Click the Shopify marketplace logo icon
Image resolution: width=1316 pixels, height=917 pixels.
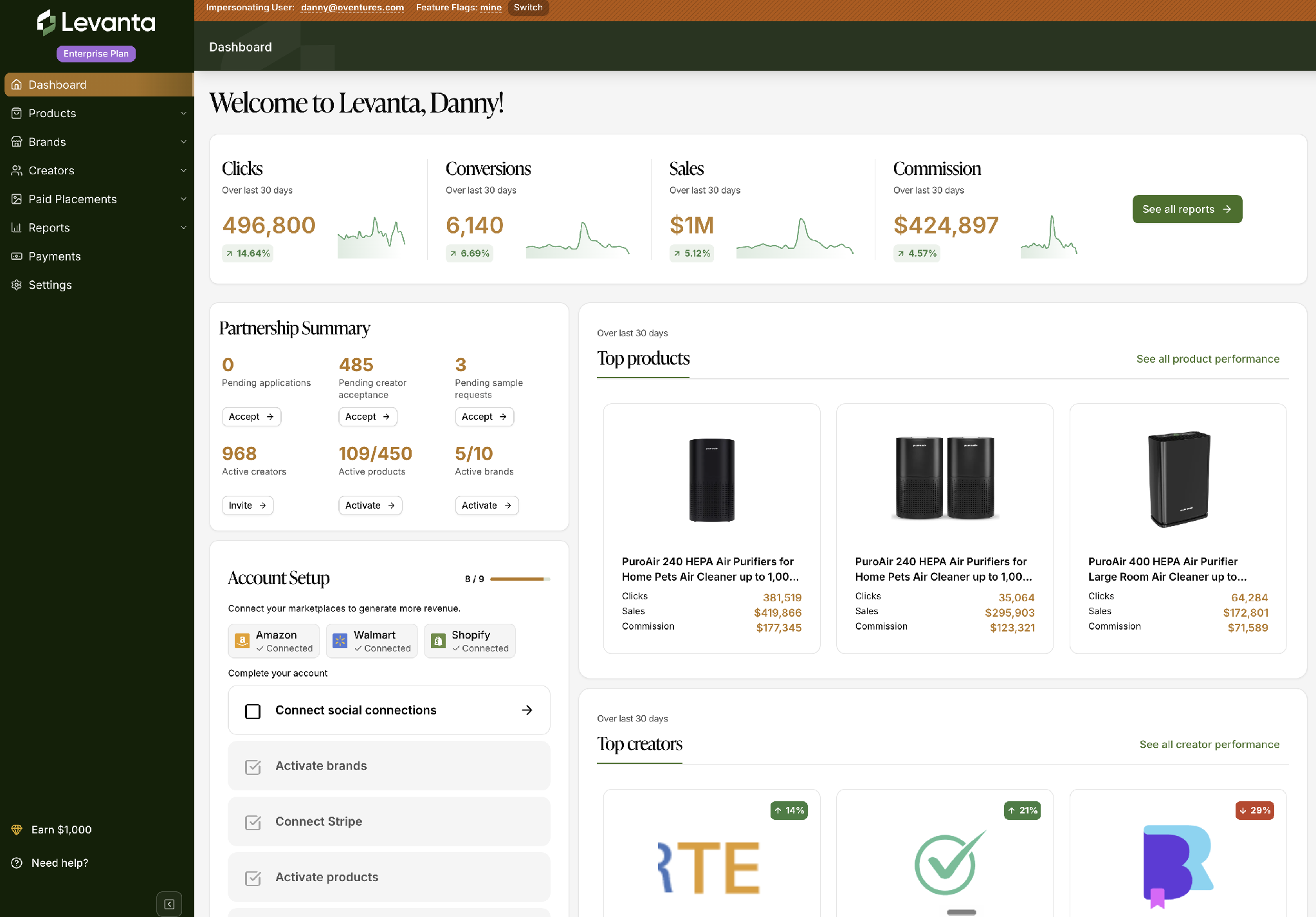[x=438, y=640]
